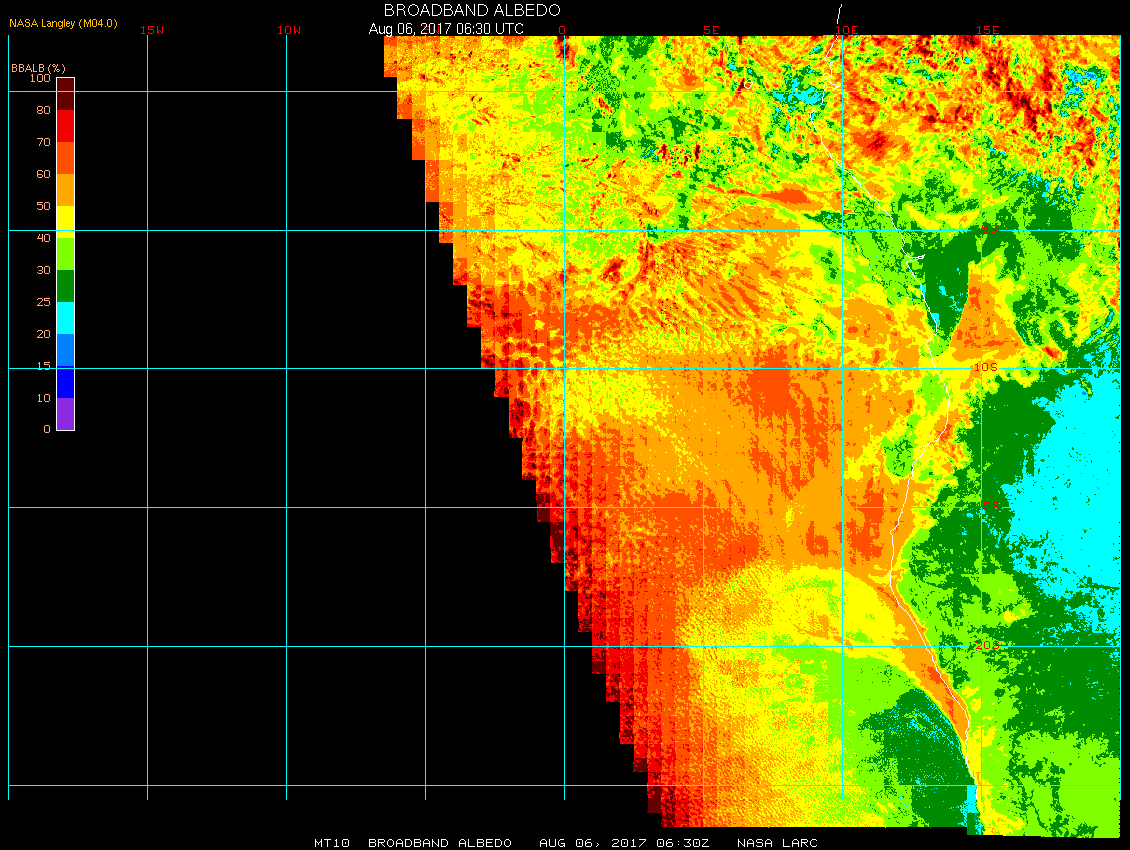The image size is (1130, 850).
Task: Click the legend value '25'
Action: pos(44,302)
